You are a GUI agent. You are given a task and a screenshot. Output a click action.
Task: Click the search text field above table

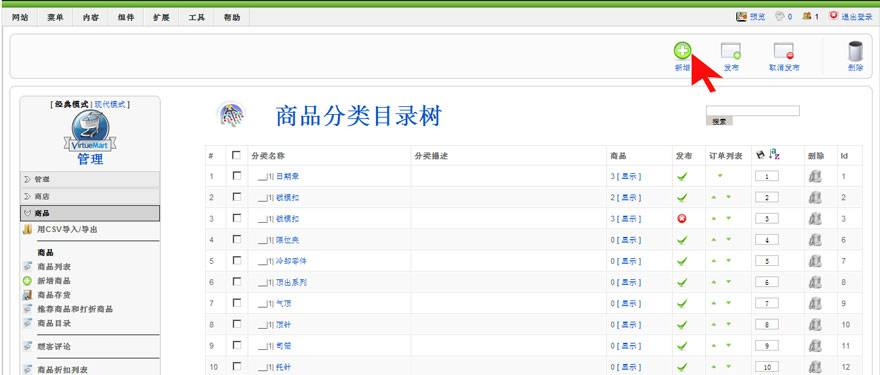pos(753,111)
